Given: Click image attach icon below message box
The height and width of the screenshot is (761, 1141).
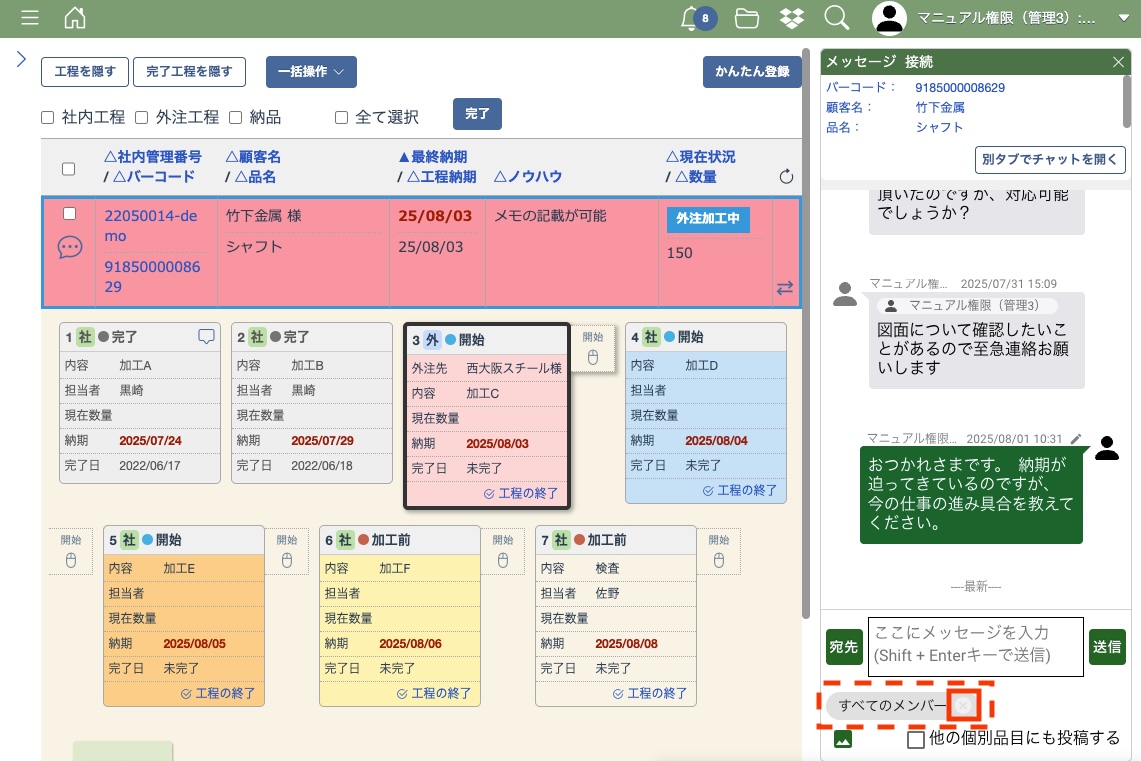Looking at the screenshot, I should (842, 740).
